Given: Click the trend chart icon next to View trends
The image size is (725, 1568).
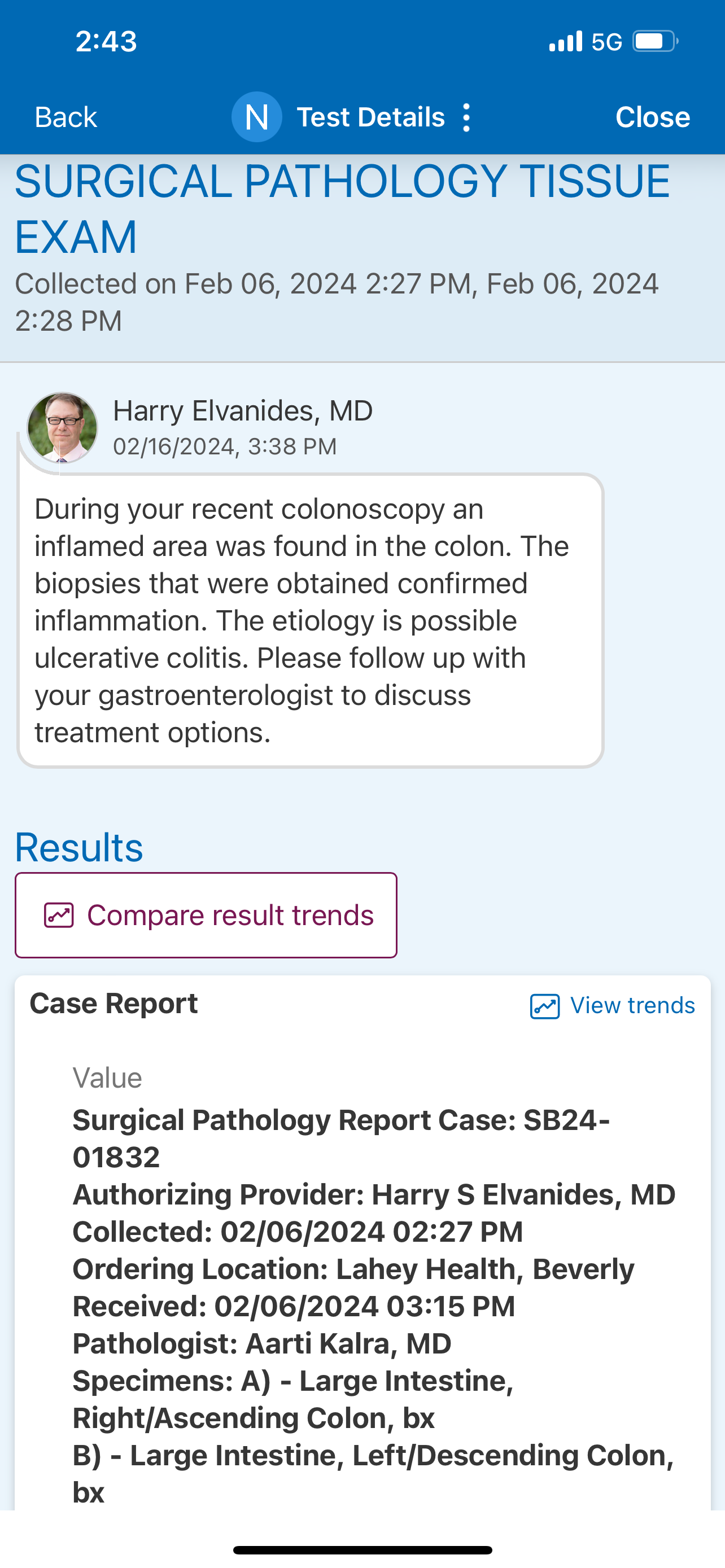Looking at the screenshot, I should coord(545,1006).
